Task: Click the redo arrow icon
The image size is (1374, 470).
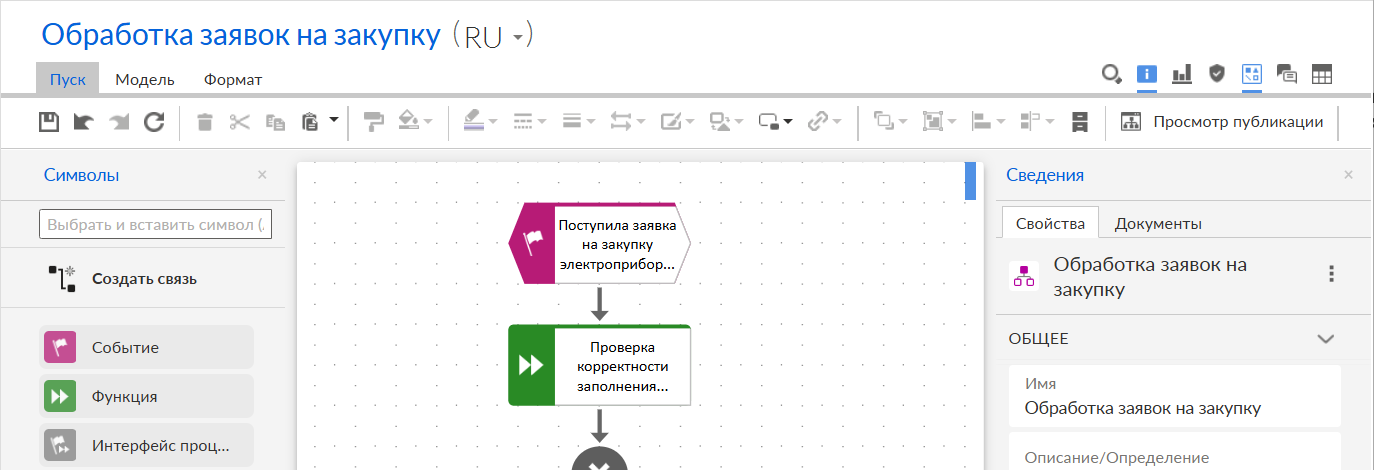Action: [x=119, y=122]
